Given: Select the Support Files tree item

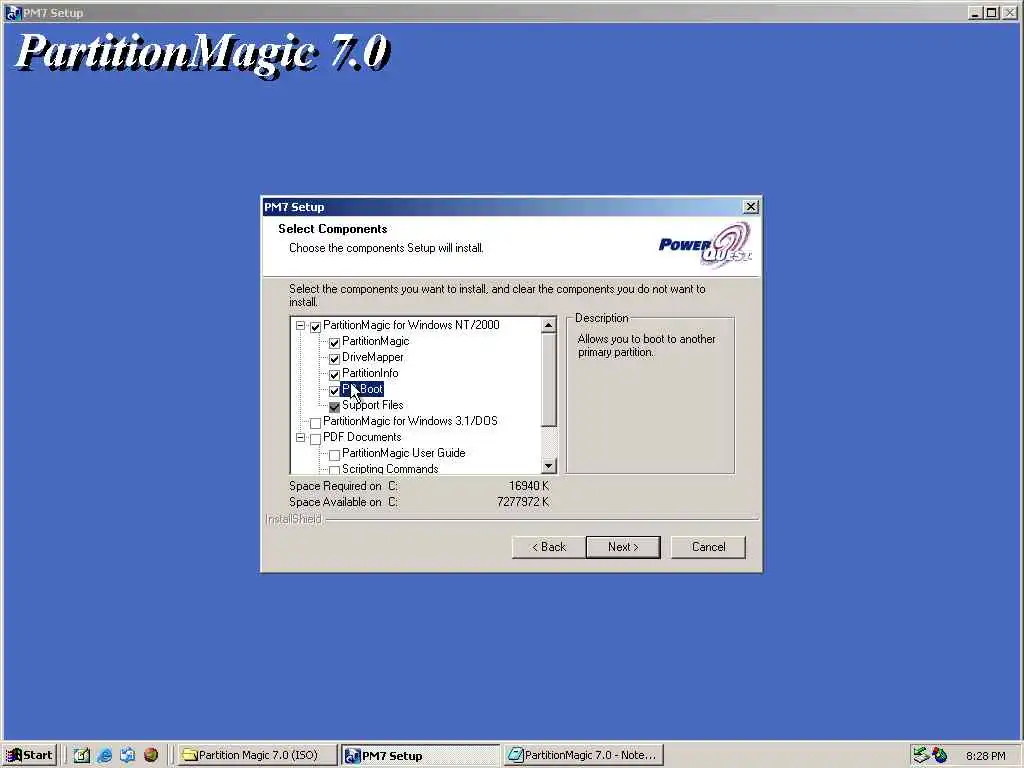Looking at the screenshot, I should [372, 405].
